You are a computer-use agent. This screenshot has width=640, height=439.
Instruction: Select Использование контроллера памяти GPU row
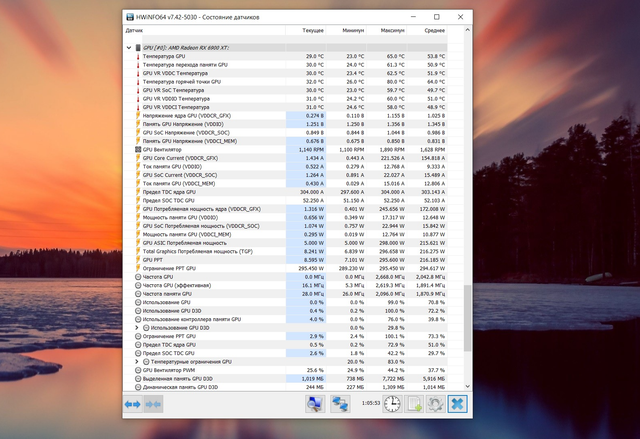tap(285, 319)
